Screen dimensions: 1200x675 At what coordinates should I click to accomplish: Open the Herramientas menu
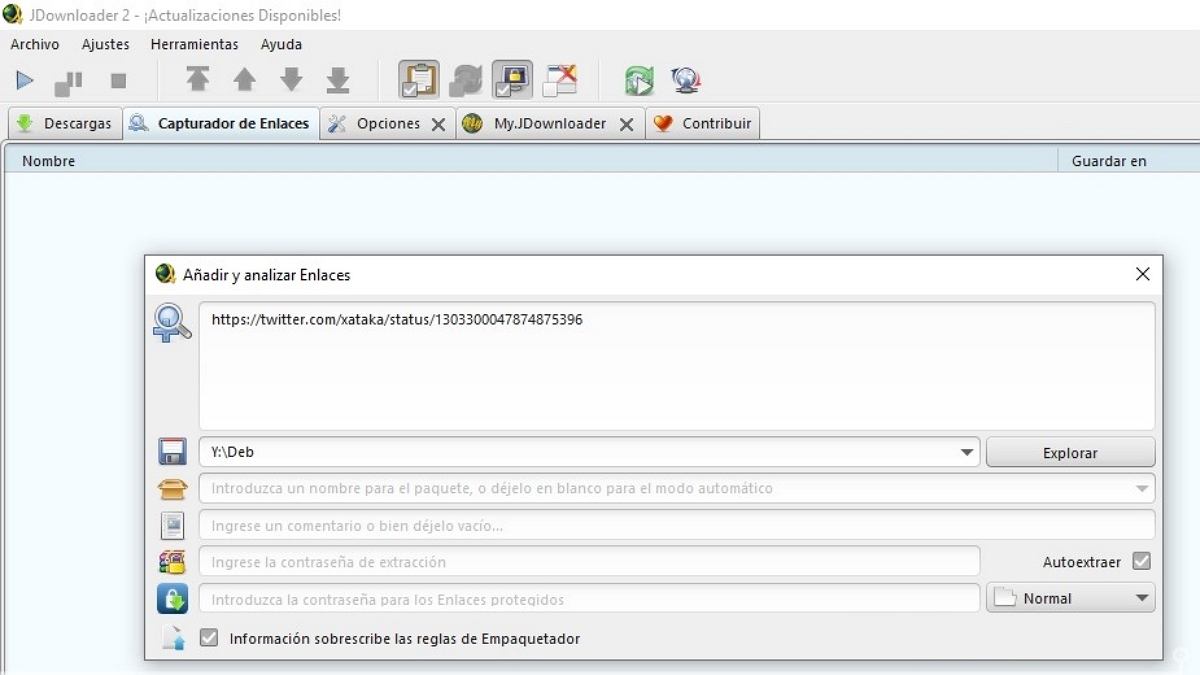pos(194,44)
